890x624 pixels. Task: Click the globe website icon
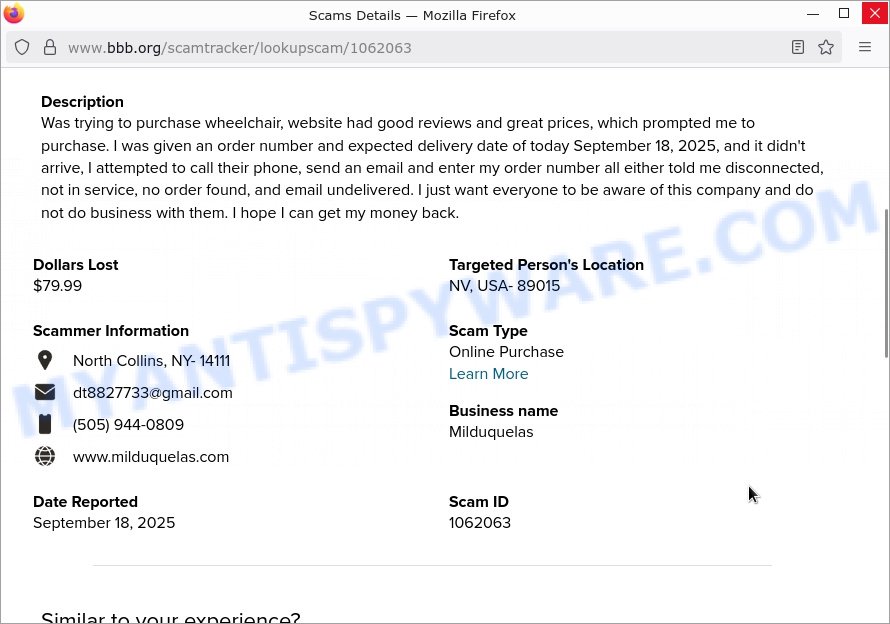coord(45,456)
